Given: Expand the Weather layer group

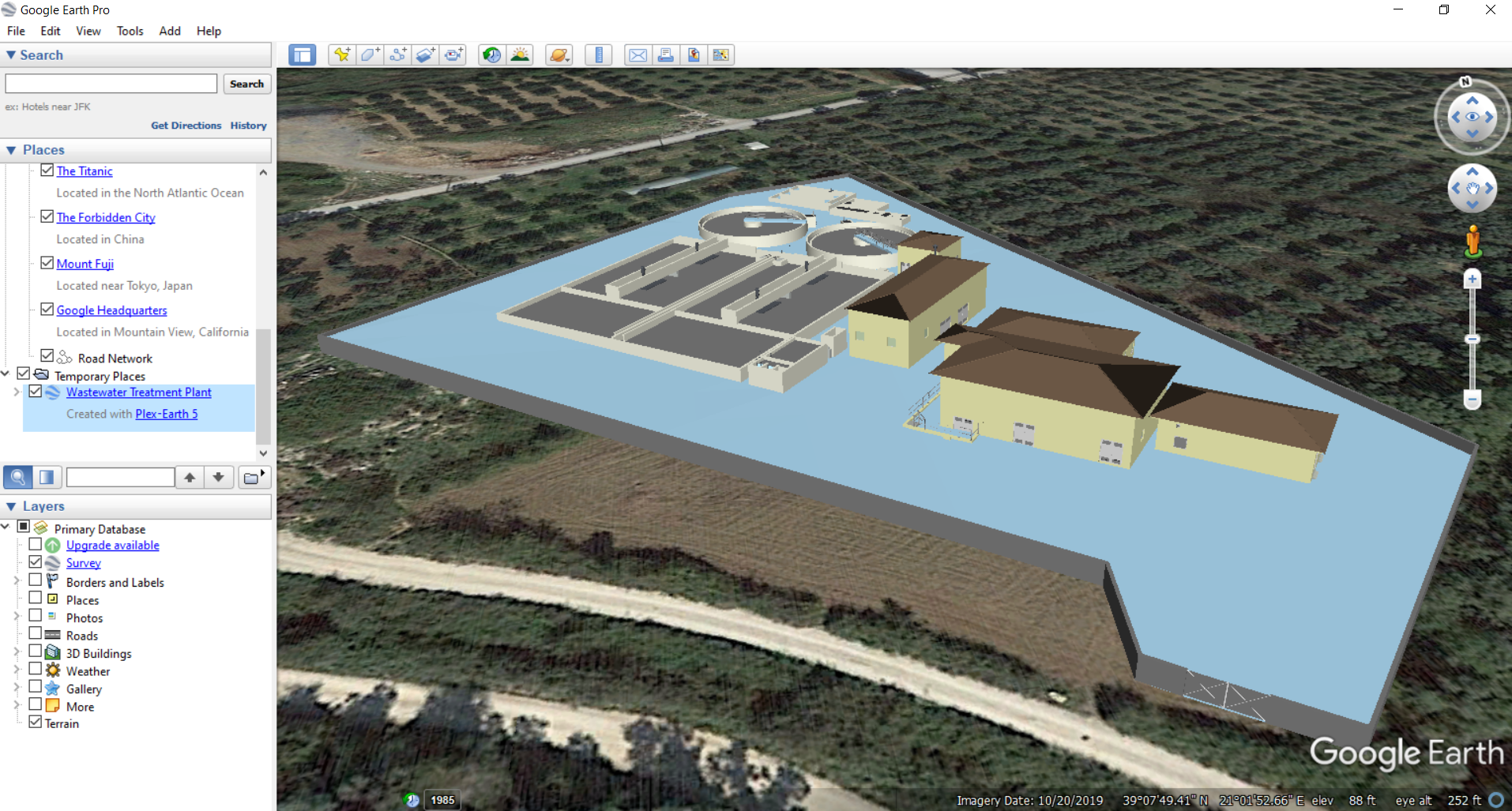Looking at the screenshot, I should [x=17, y=669].
